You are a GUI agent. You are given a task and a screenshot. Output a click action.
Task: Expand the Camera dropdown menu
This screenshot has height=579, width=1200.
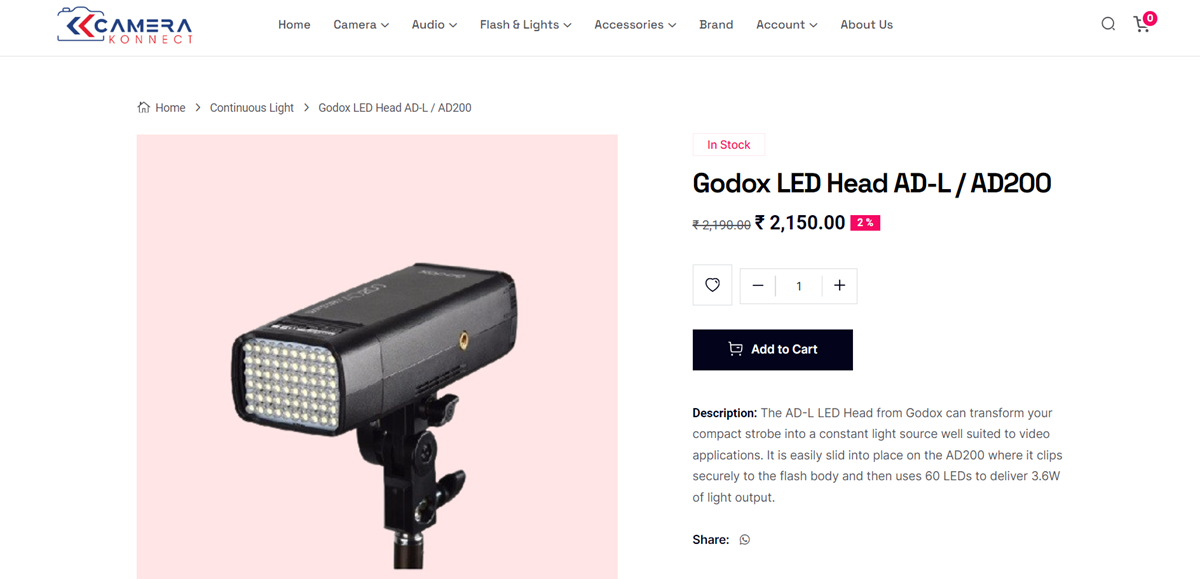click(x=361, y=25)
